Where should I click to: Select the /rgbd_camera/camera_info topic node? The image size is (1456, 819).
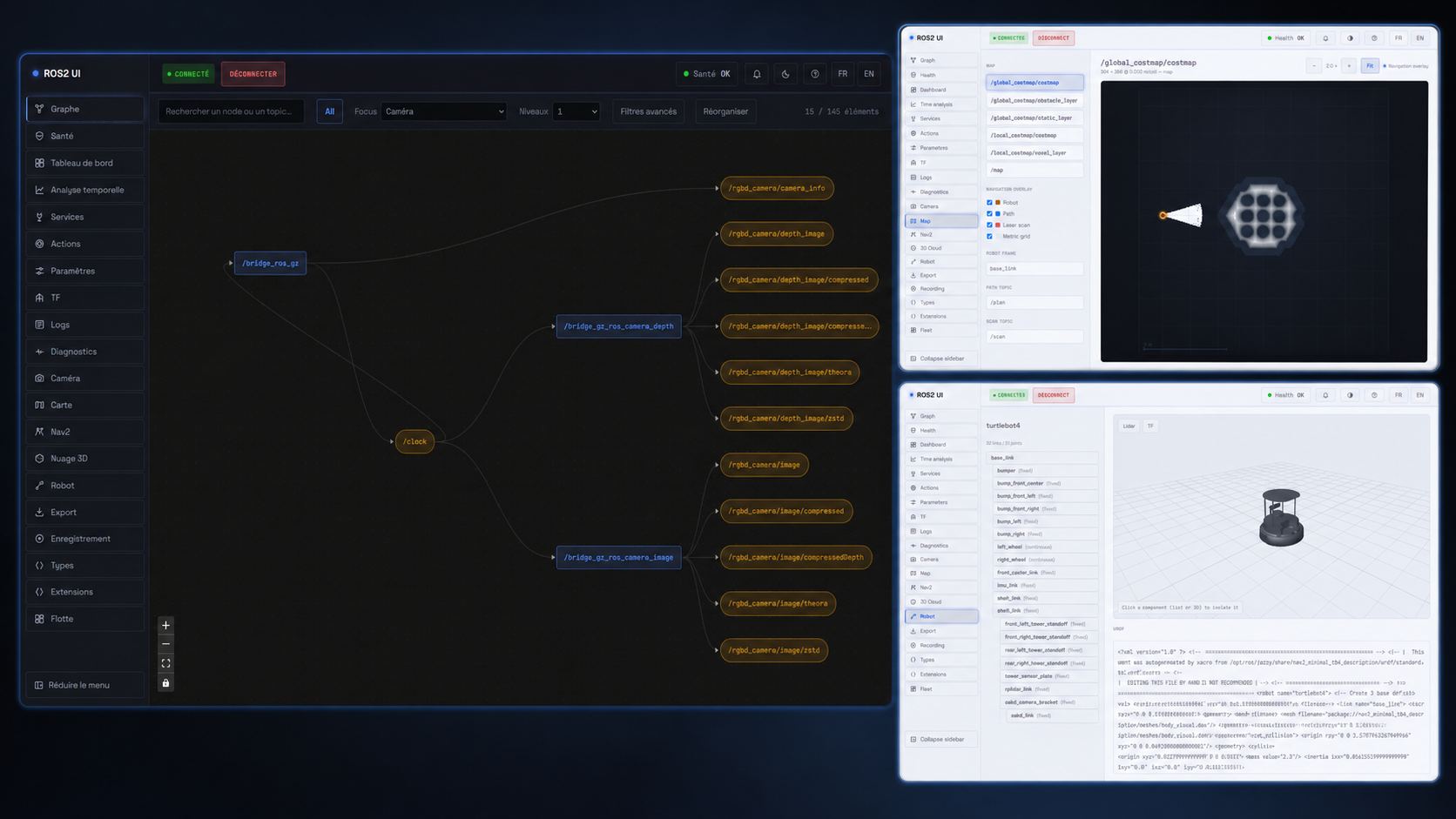[777, 188]
